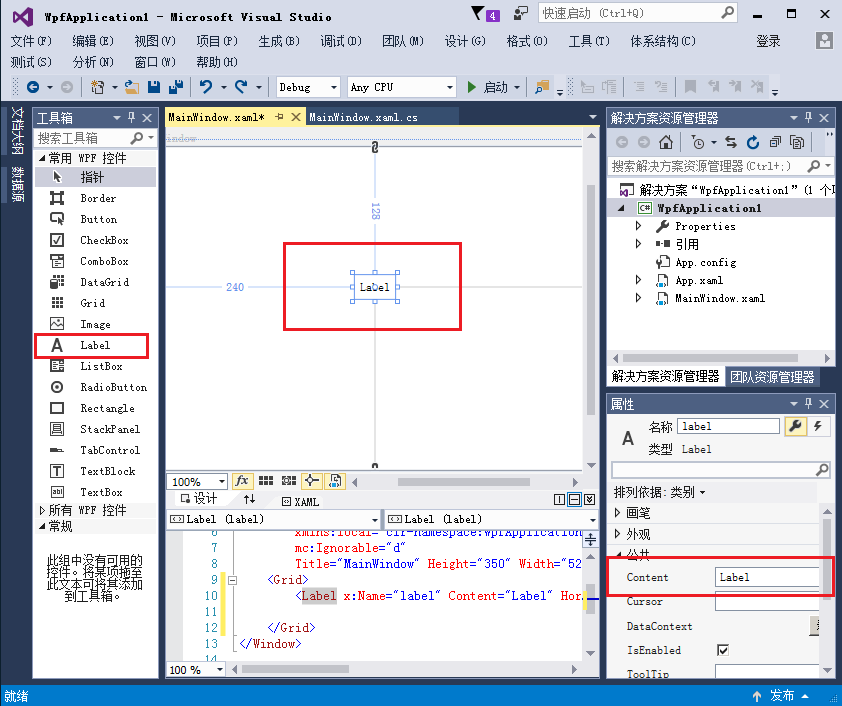Viewport: 842px width, 706px height.
Task: Undo the last action
Action: (206, 87)
